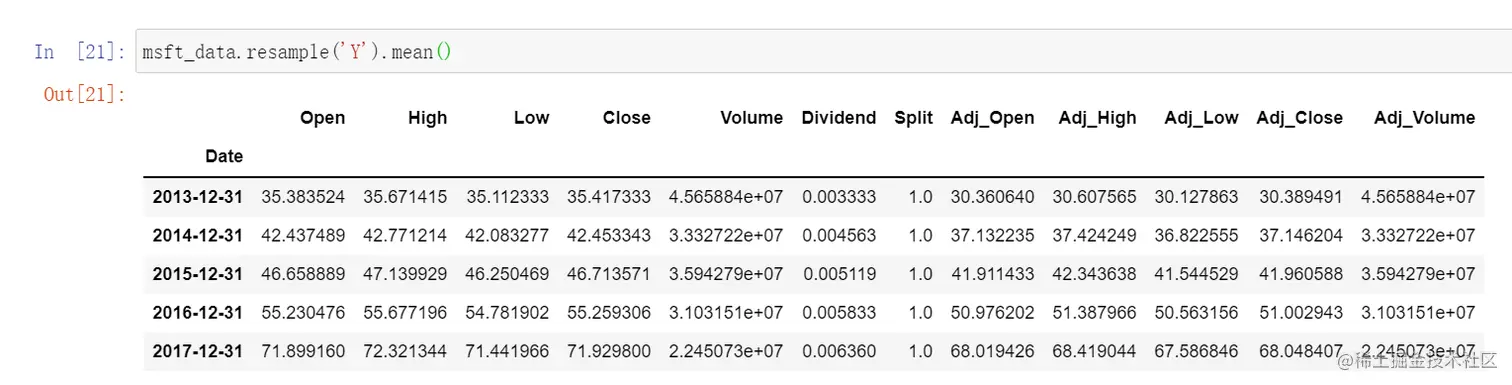Select the In [21] prompt label
Viewport: 1512px width, 385px height.
click(80, 51)
